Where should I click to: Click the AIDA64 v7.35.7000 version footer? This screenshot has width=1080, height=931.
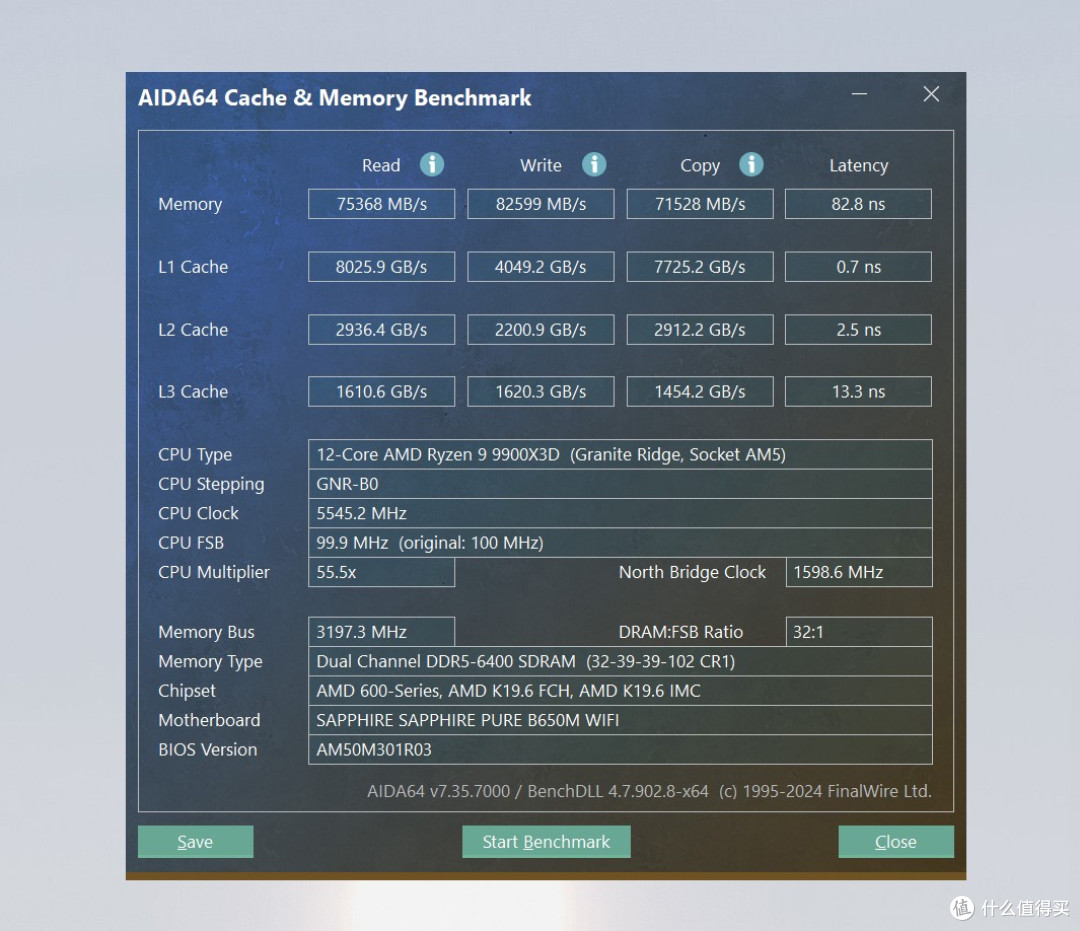coord(649,791)
